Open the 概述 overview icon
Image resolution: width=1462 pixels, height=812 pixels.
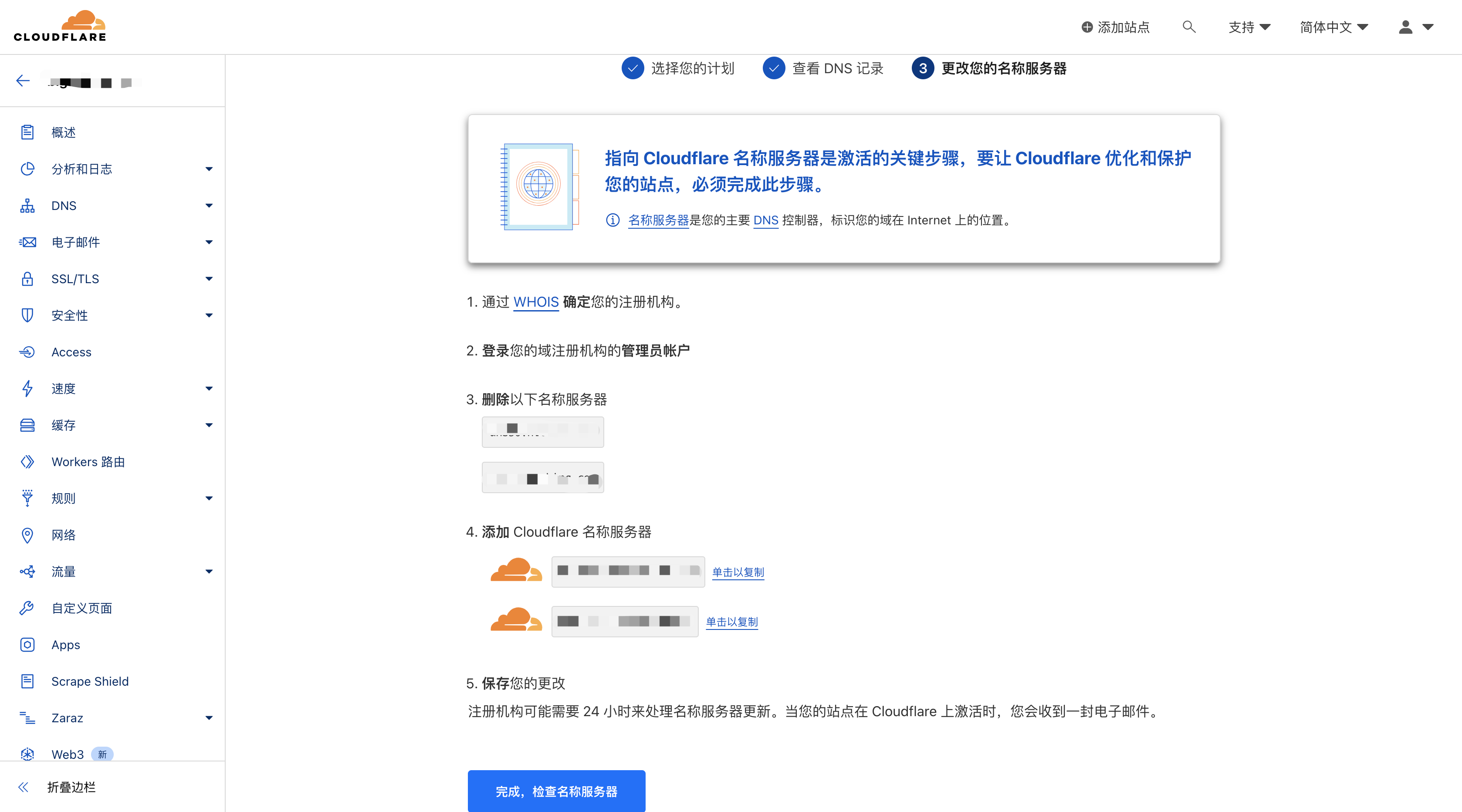27,132
